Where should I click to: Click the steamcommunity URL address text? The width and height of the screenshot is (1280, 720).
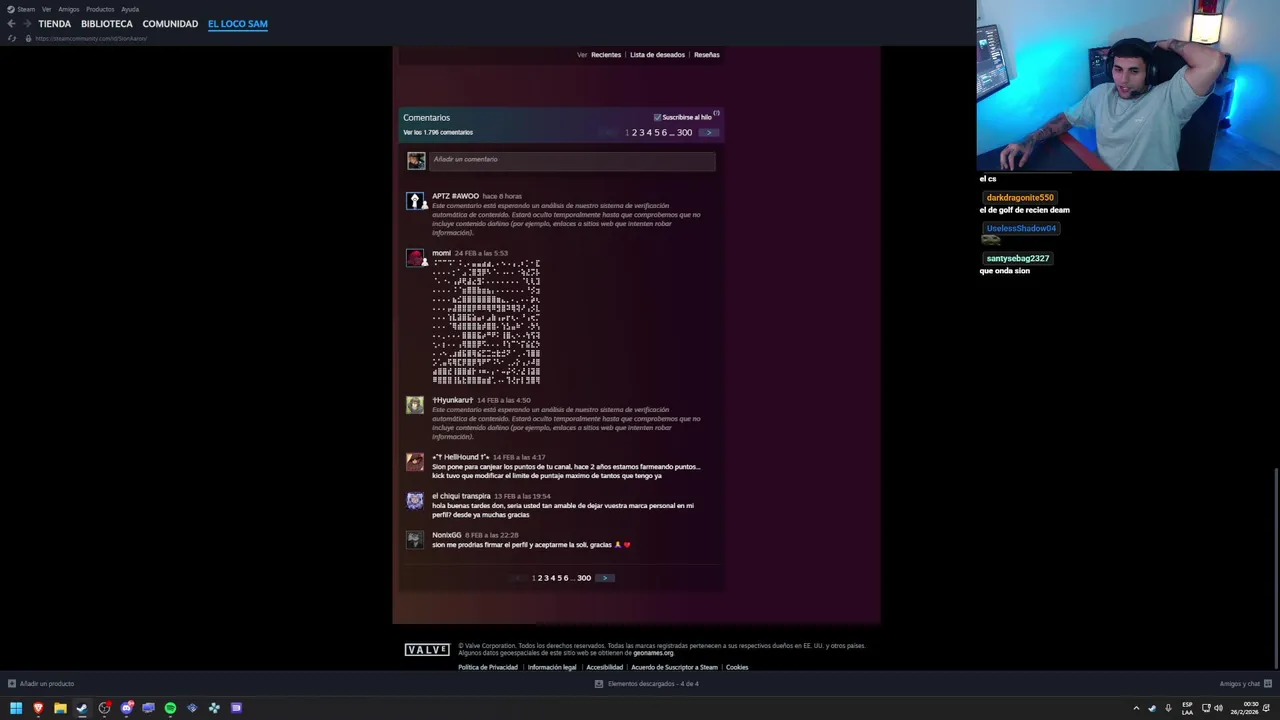(x=91, y=38)
